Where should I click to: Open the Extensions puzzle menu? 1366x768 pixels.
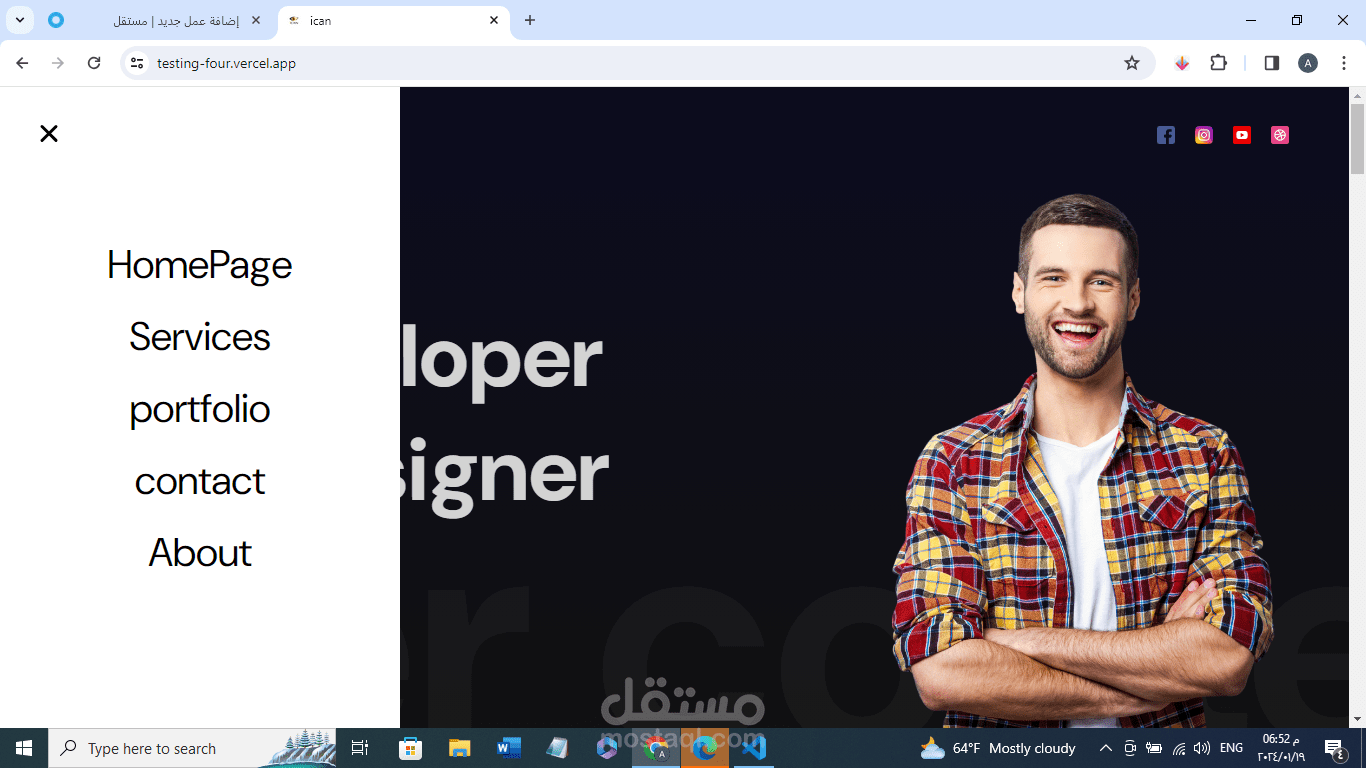1218,63
